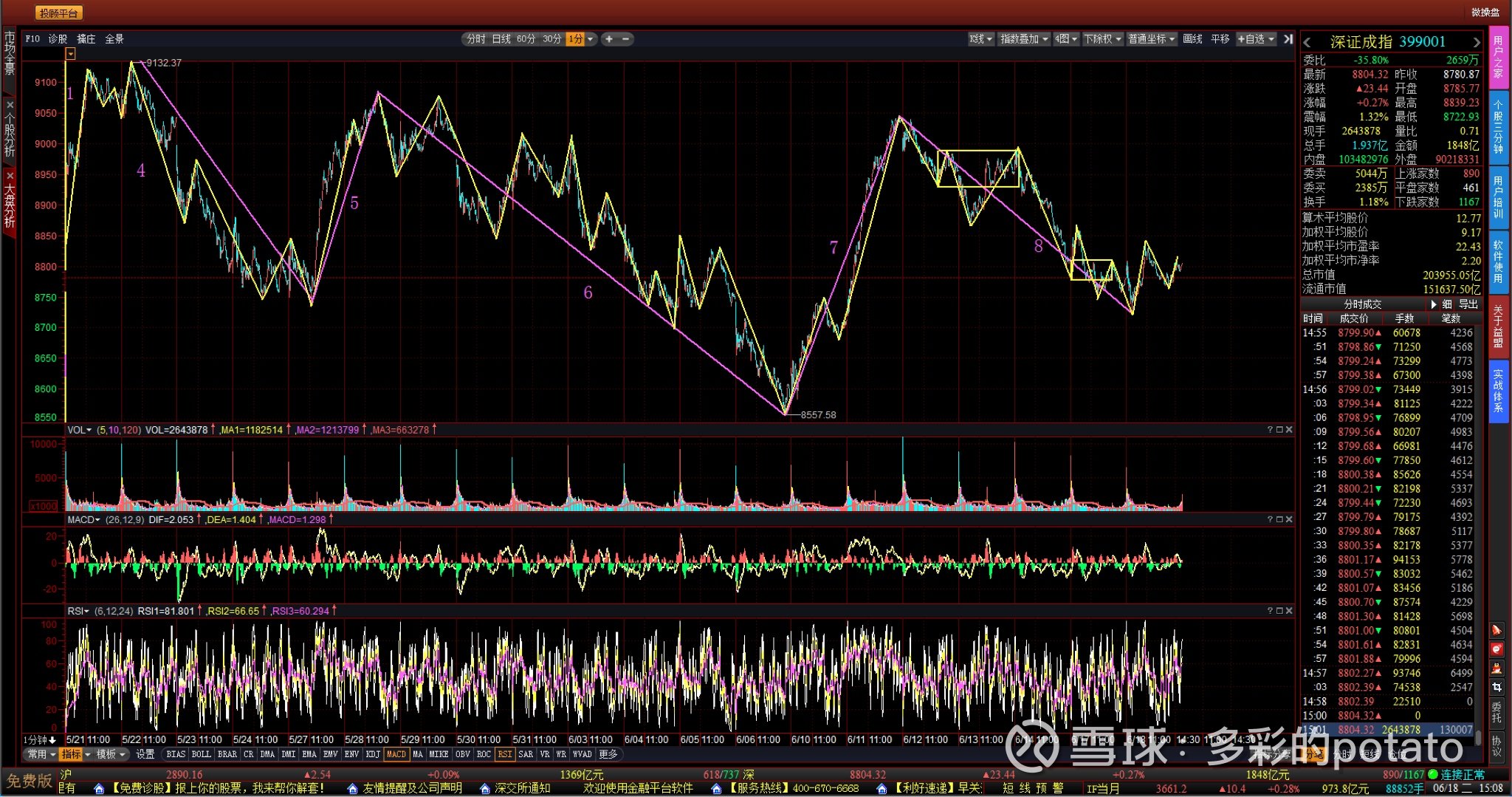This screenshot has width=1512, height=797.
Task: Close the VOL indicator panel
Action: tap(1289, 429)
